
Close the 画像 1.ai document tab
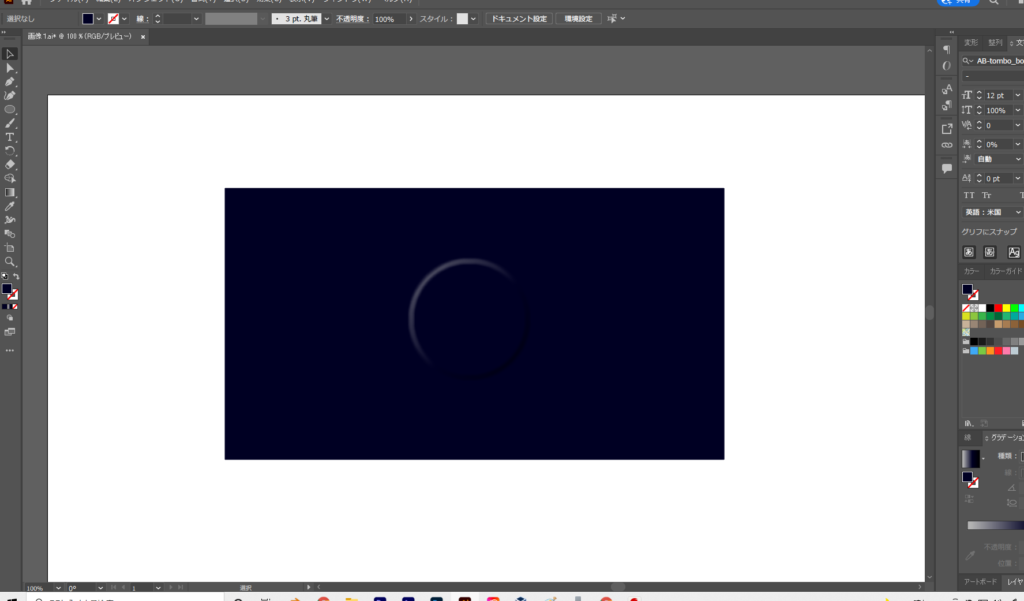click(x=143, y=37)
